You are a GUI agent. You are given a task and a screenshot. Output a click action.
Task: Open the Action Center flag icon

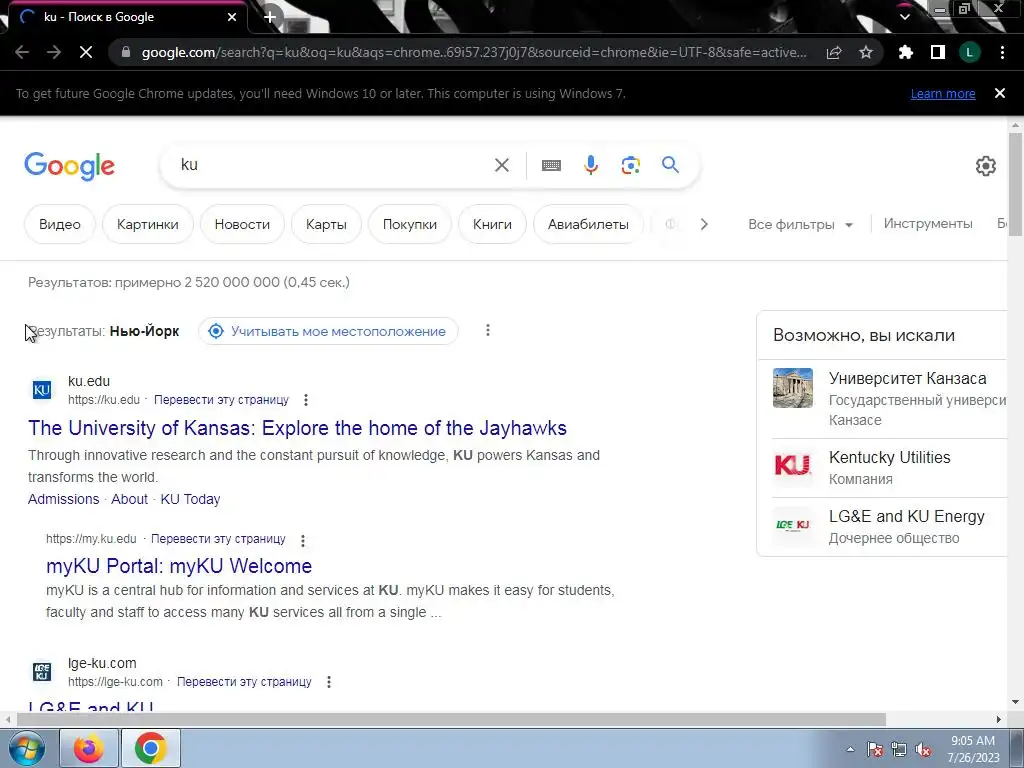coord(875,750)
